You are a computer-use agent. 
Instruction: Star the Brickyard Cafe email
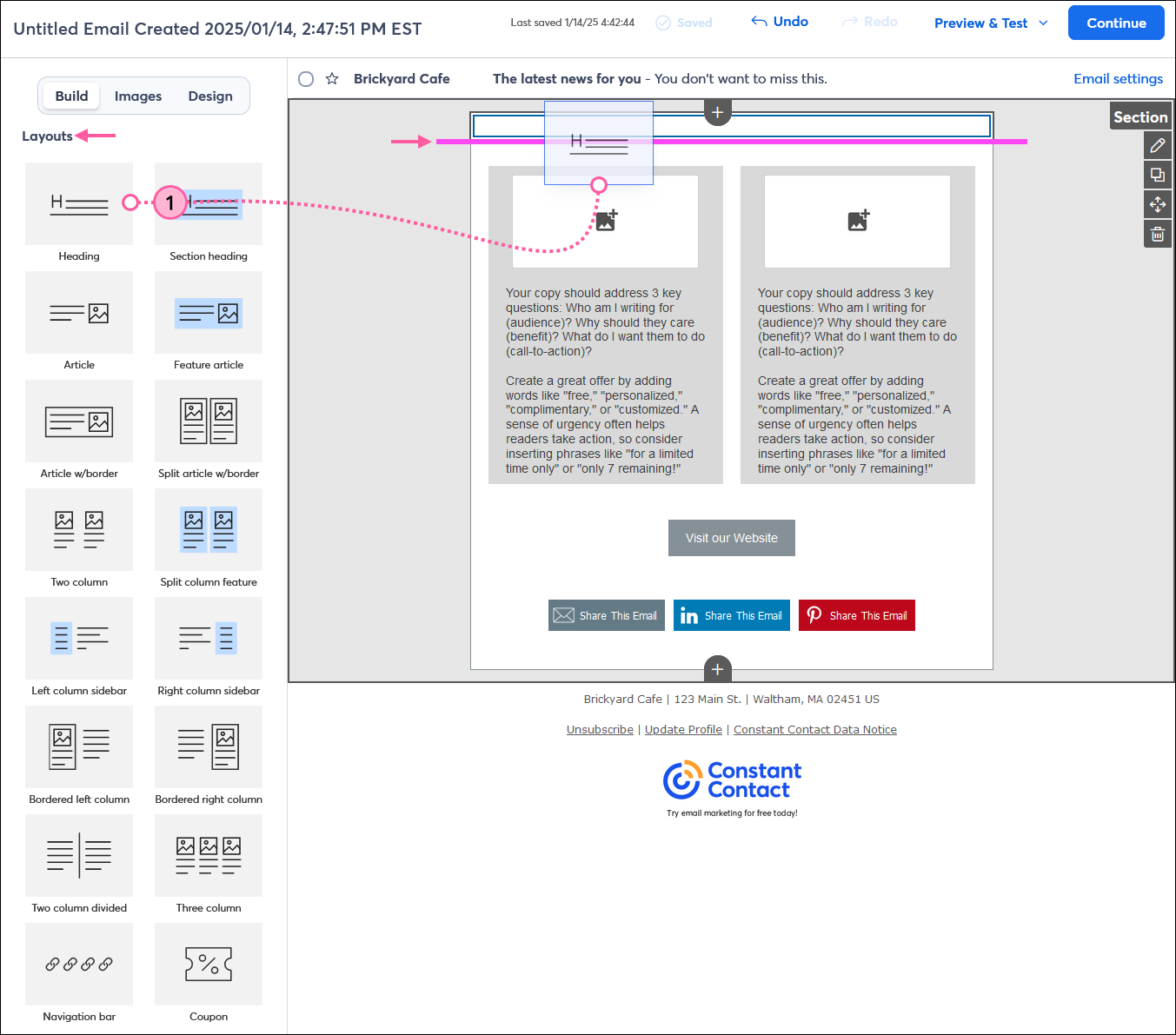point(332,79)
